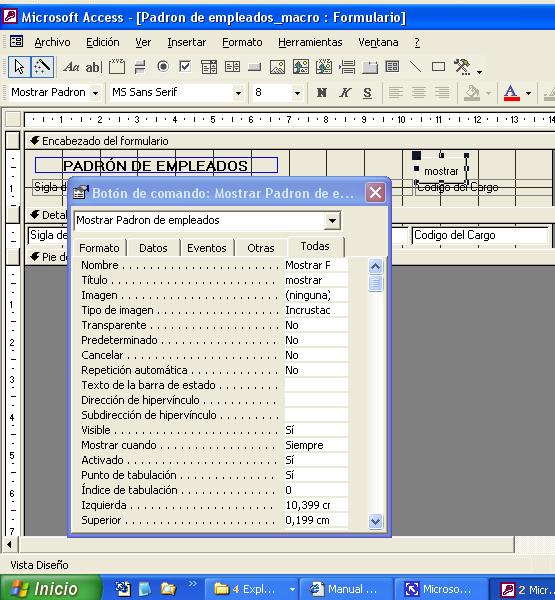The height and width of the screenshot is (600, 555).
Task: Select the Unbound Object Frame tool
Action: point(301,67)
